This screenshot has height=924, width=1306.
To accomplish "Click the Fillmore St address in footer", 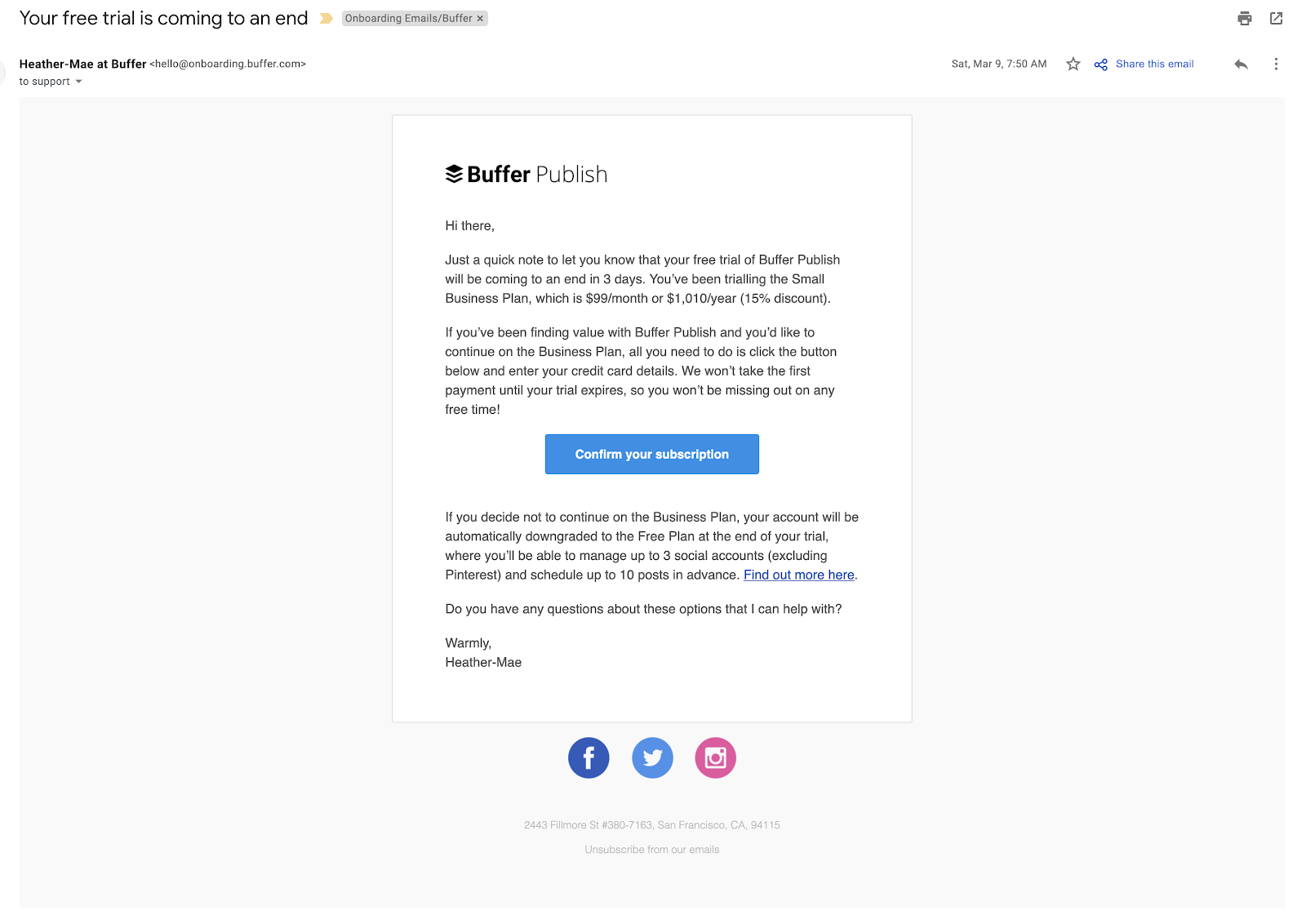I will (x=652, y=825).
